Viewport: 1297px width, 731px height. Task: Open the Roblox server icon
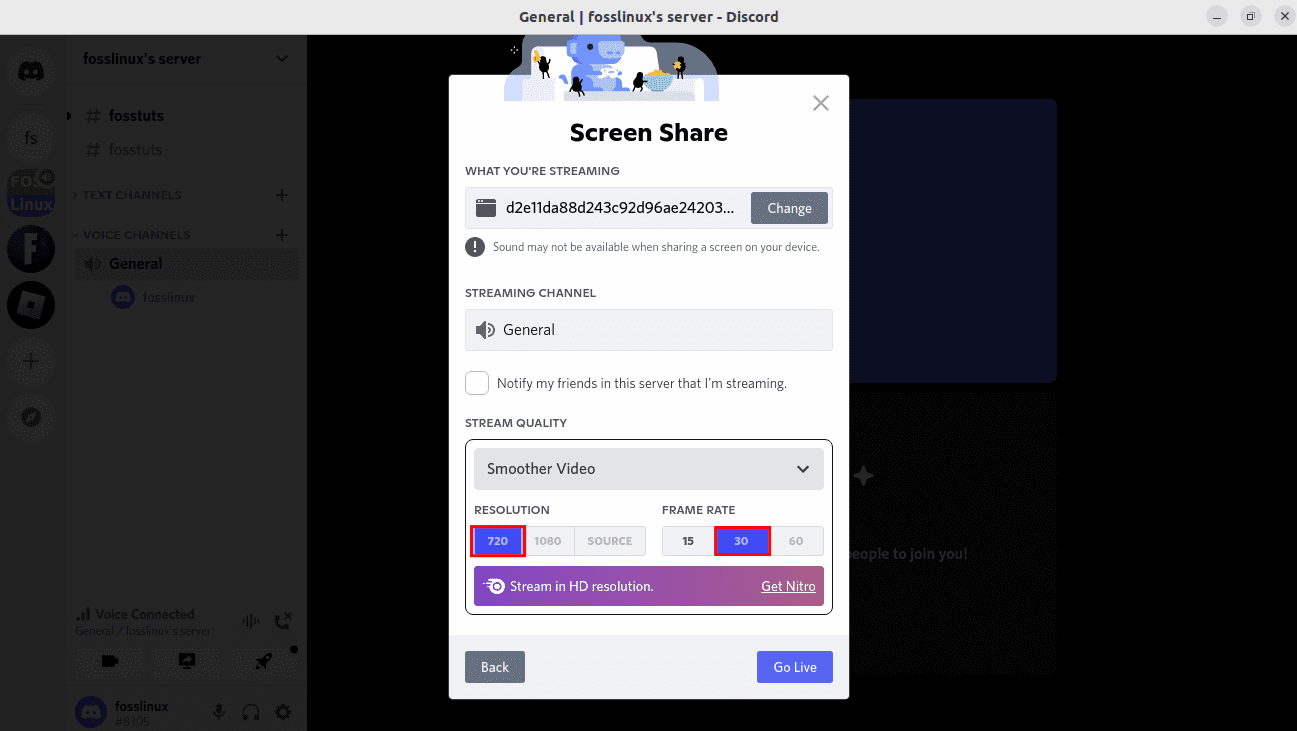pyautogui.click(x=31, y=305)
